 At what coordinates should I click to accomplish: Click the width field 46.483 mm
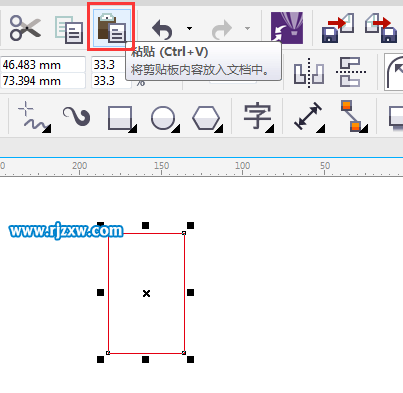(43, 64)
